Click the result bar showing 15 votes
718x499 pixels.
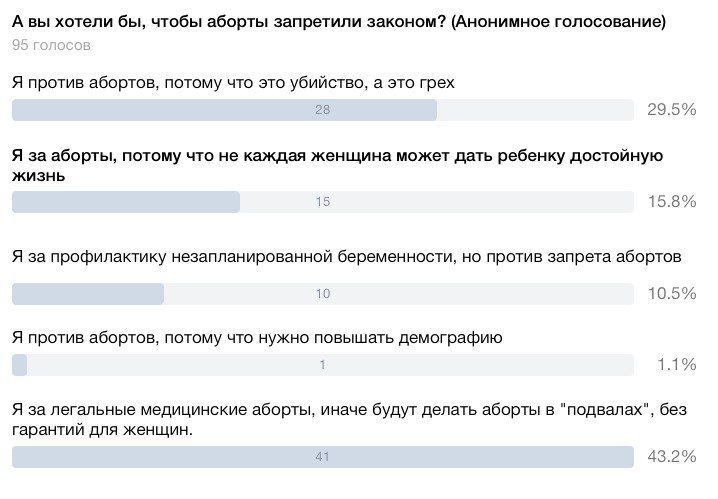pos(323,202)
